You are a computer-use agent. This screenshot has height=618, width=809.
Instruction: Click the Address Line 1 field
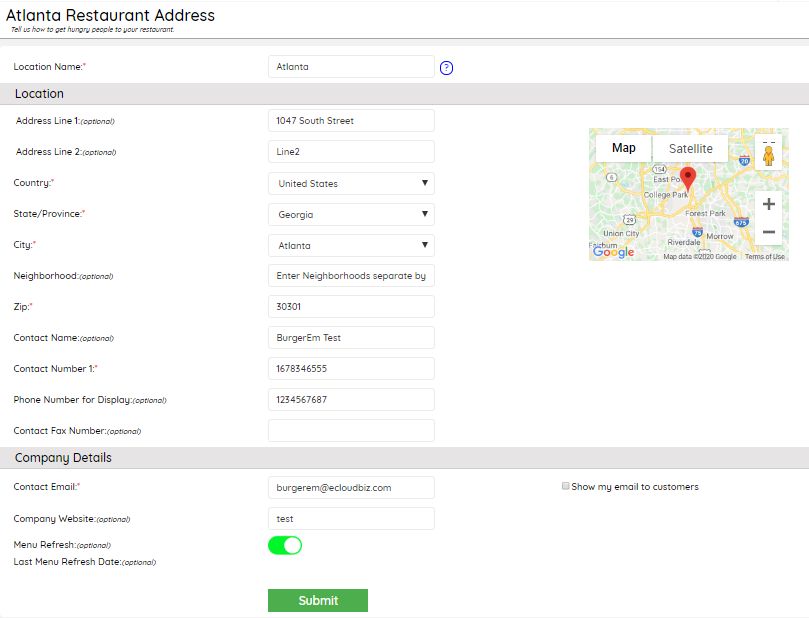(351, 121)
